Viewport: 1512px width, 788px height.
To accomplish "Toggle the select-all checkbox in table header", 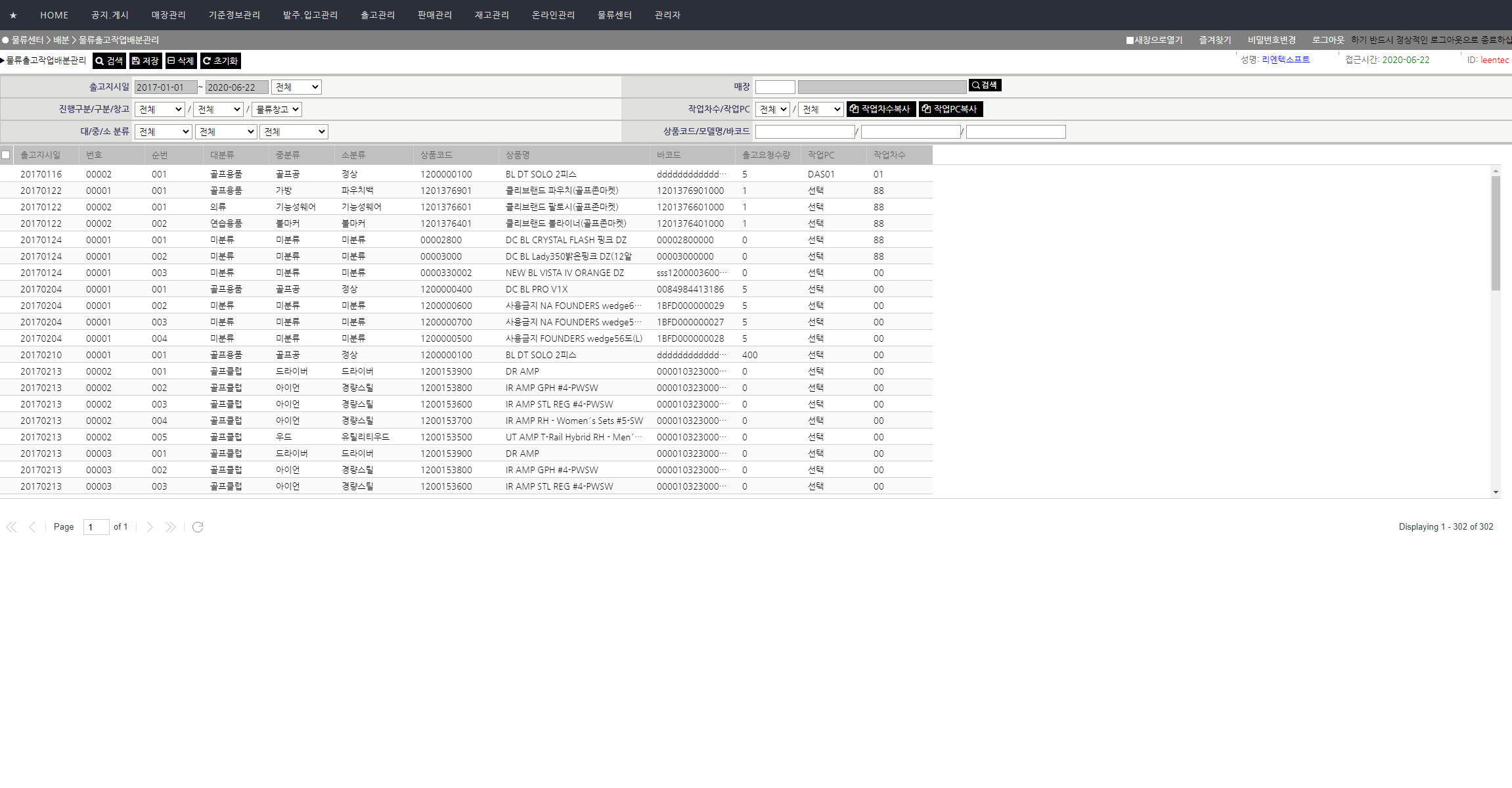I will [x=6, y=155].
